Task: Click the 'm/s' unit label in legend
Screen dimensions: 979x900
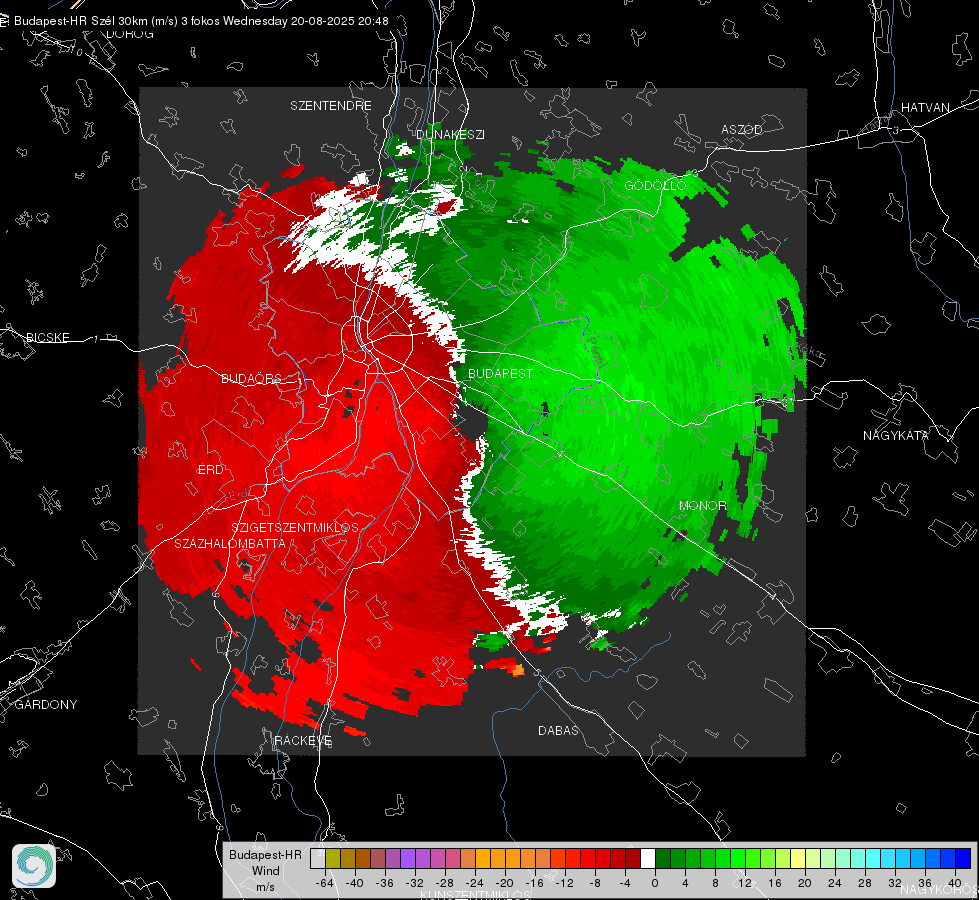Action: pyautogui.click(x=265, y=887)
